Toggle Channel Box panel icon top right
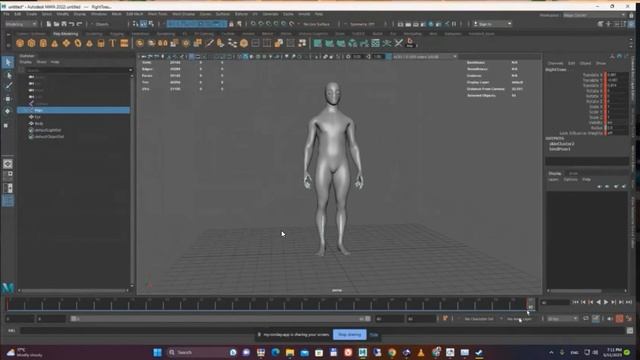Screen dimensions: 640x360 pos(631,24)
